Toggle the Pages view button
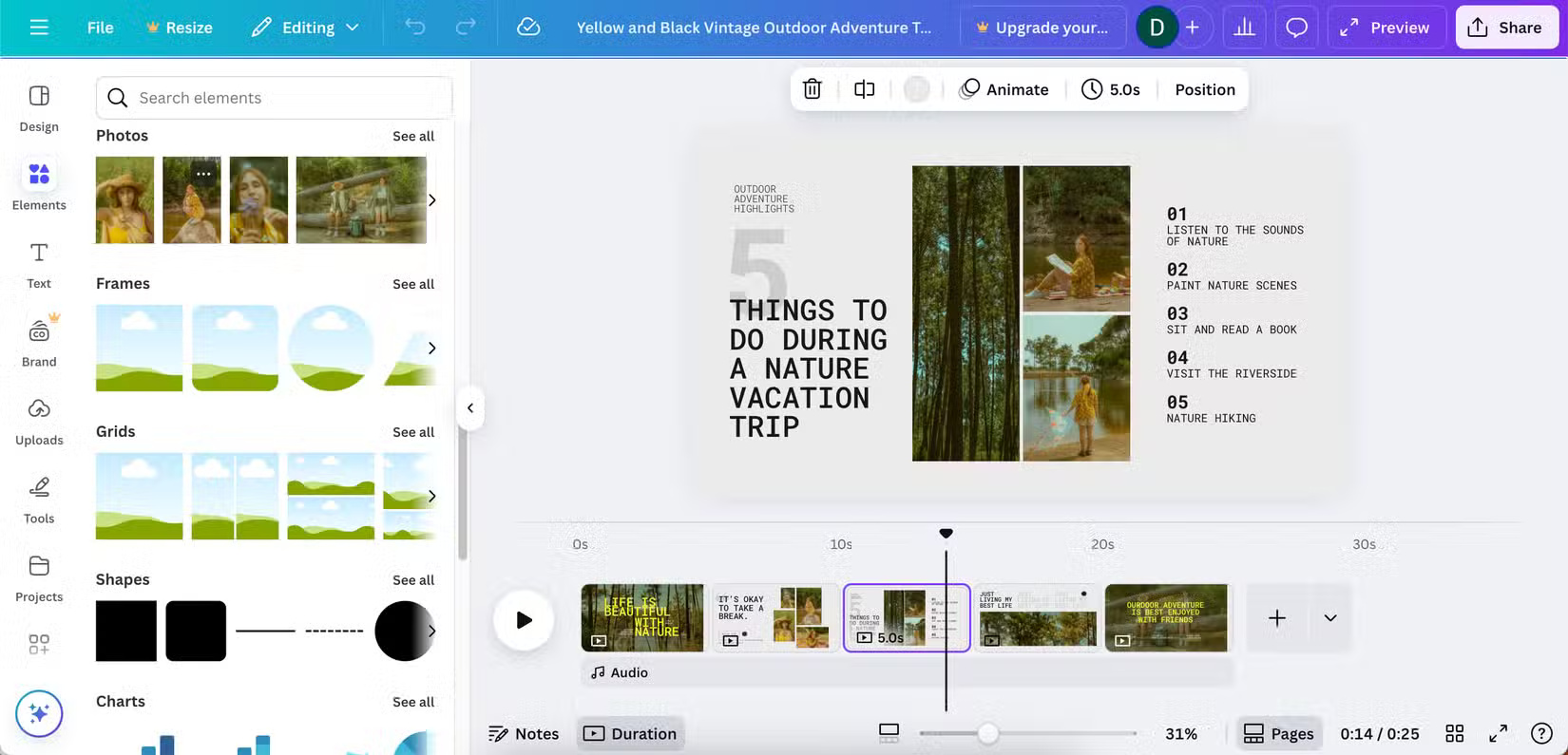This screenshot has width=1568, height=755. point(1279,733)
